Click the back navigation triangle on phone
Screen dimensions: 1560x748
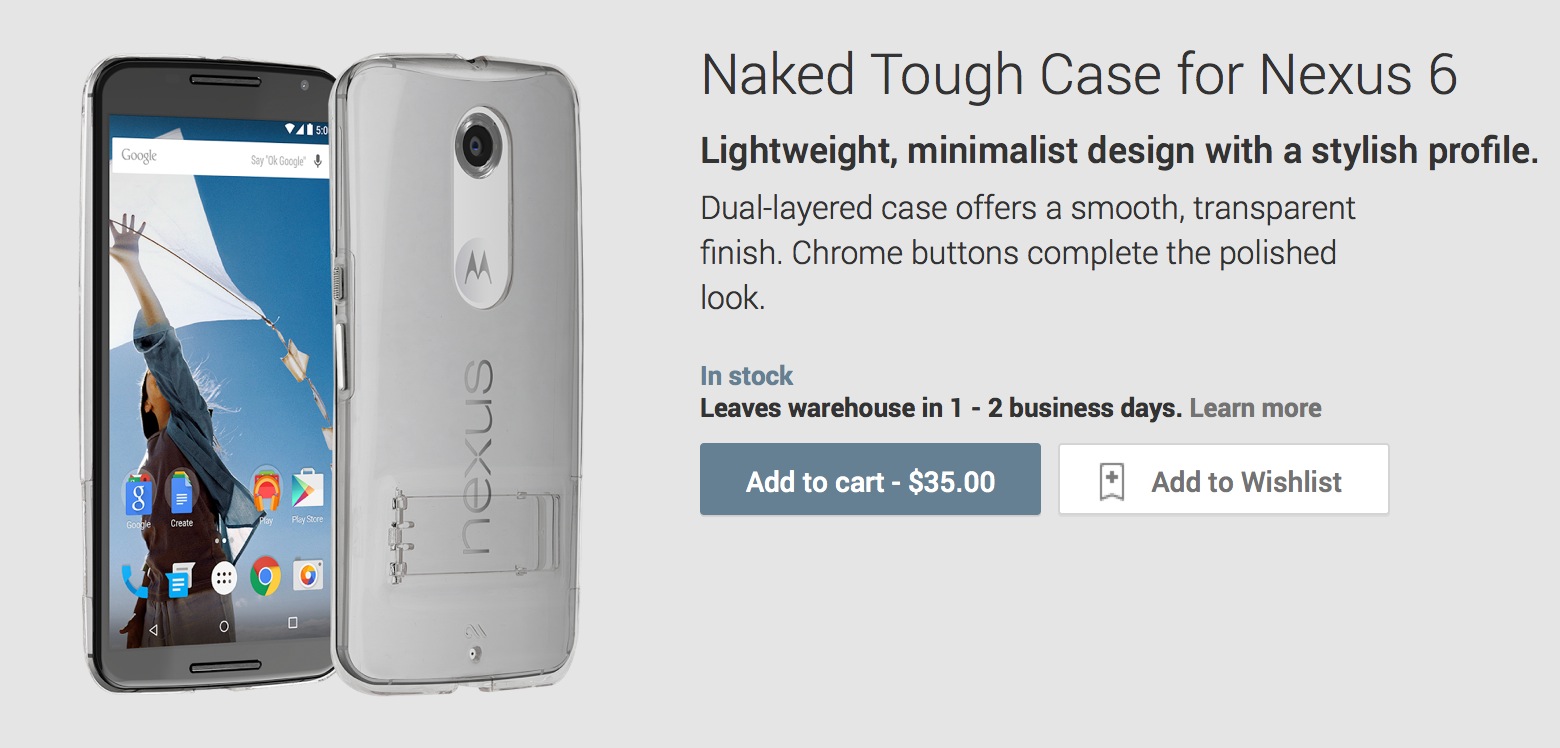pos(153,630)
